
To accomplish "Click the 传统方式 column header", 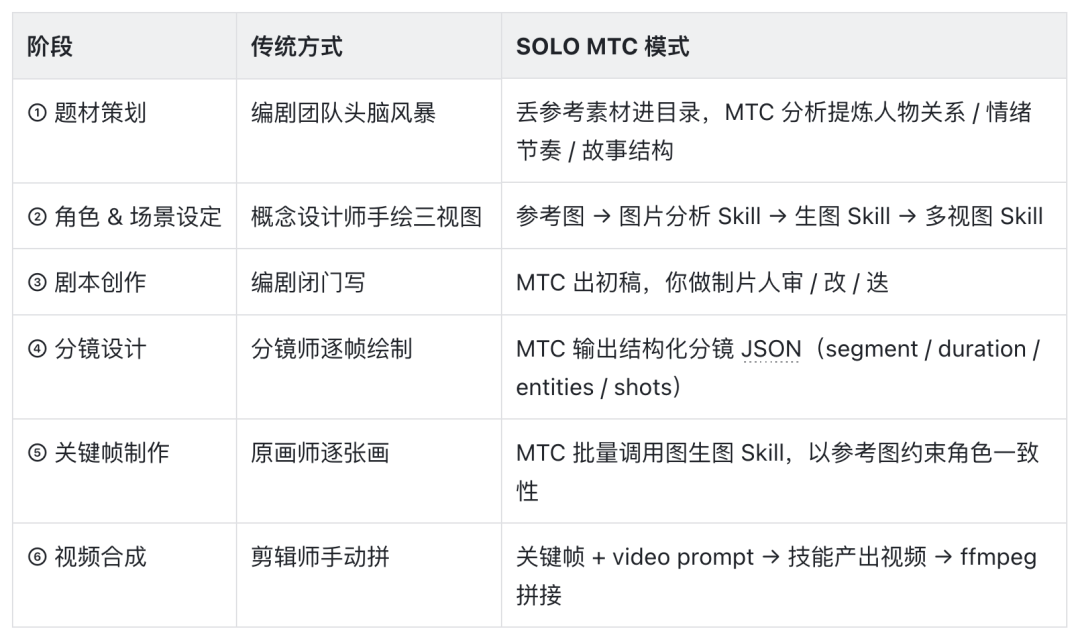I will tap(296, 46).
